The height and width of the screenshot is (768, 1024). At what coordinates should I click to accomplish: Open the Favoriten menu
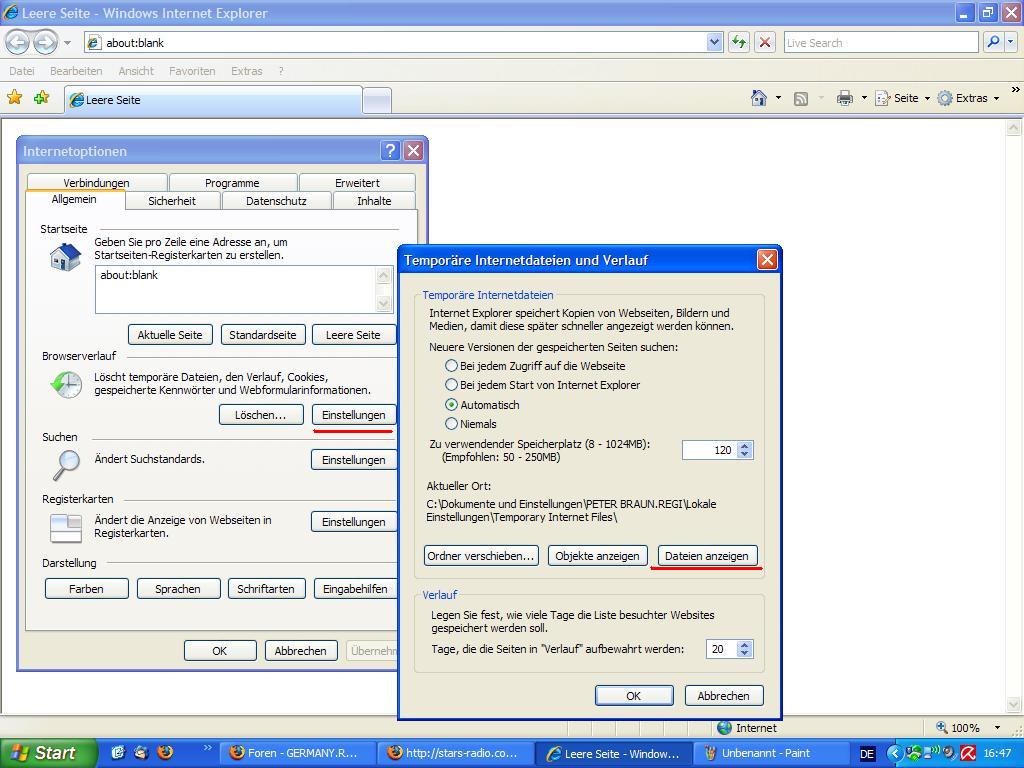pyautogui.click(x=192, y=71)
